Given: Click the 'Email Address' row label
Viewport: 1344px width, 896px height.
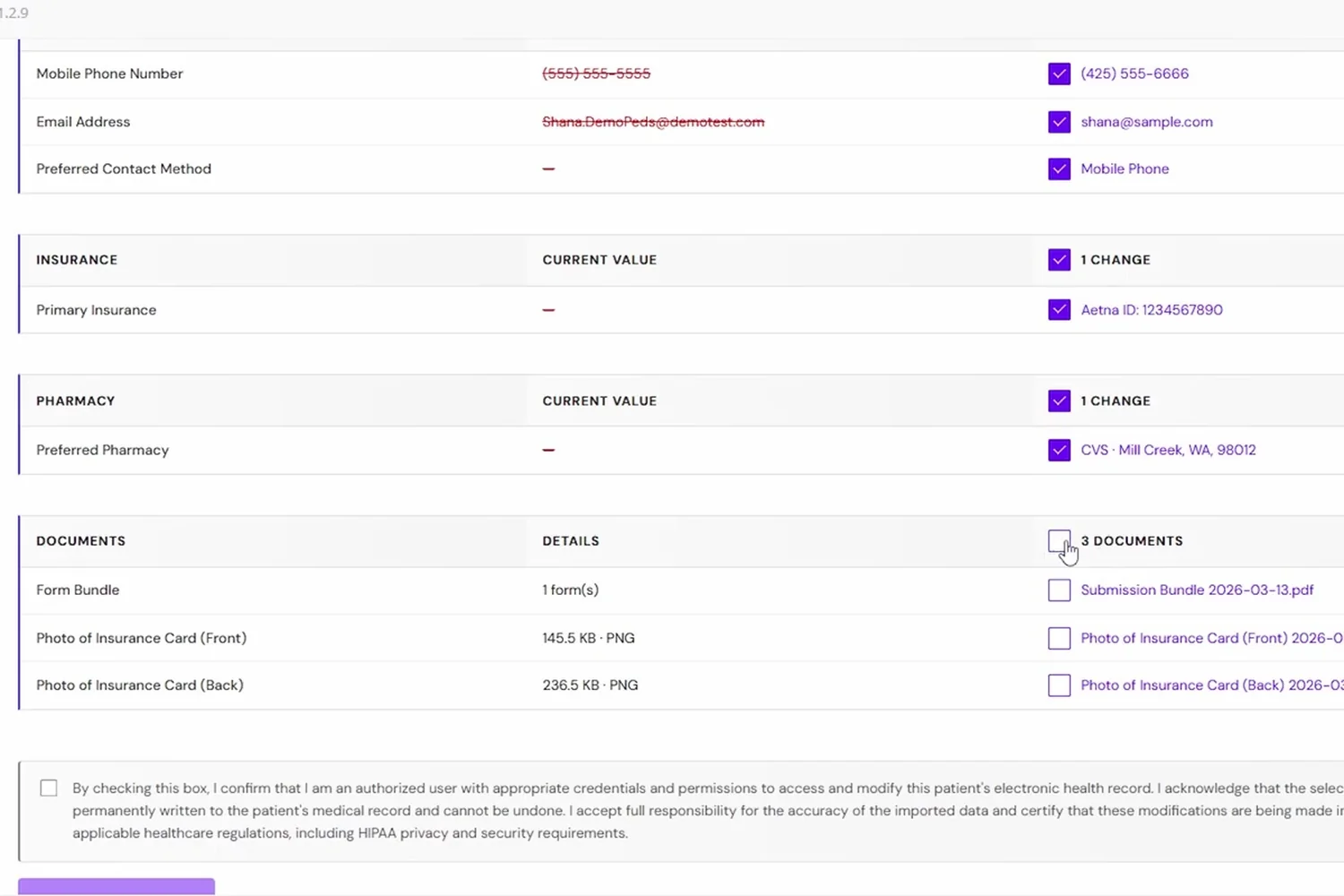Looking at the screenshot, I should coord(83,122).
